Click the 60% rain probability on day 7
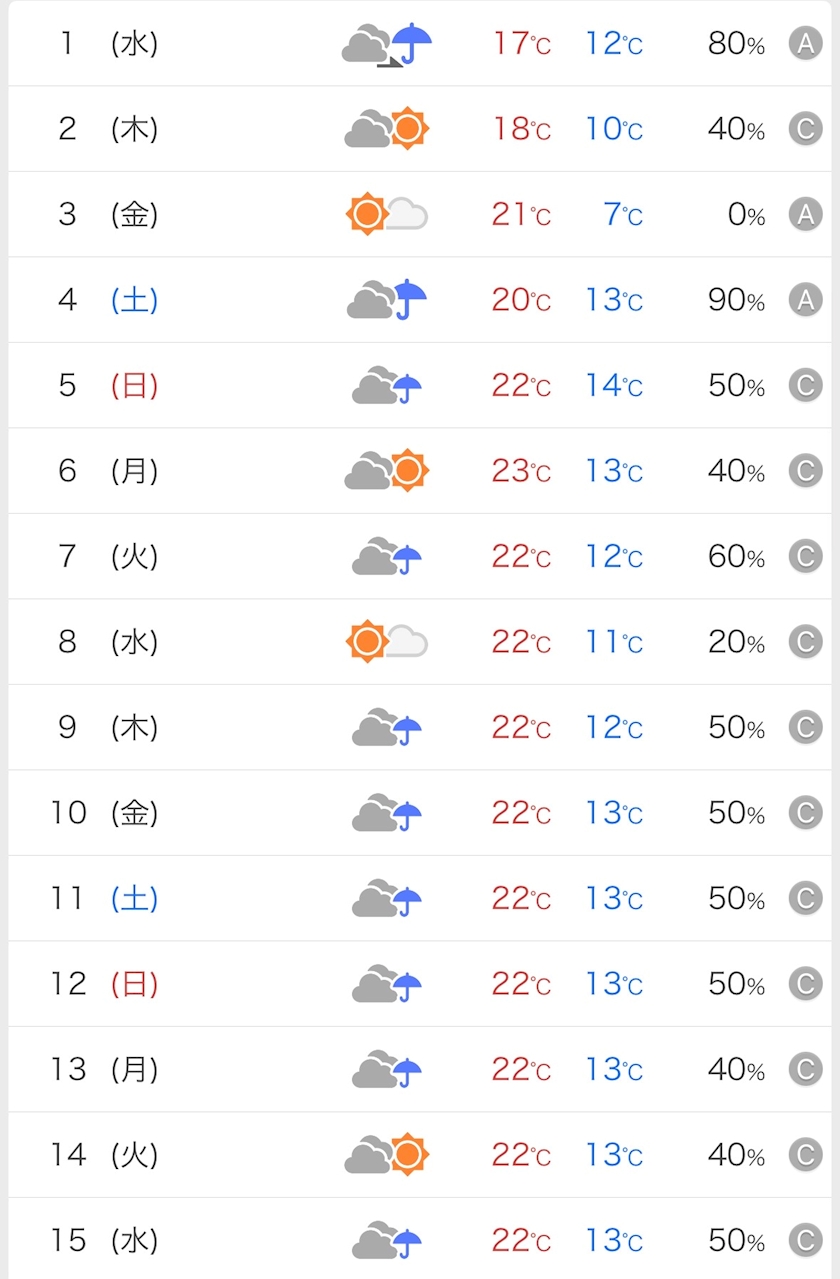840x1279 pixels. (x=736, y=557)
